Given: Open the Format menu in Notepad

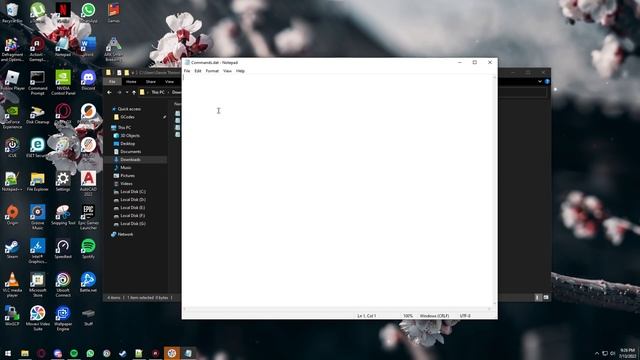Looking at the screenshot, I should [212, 71].
